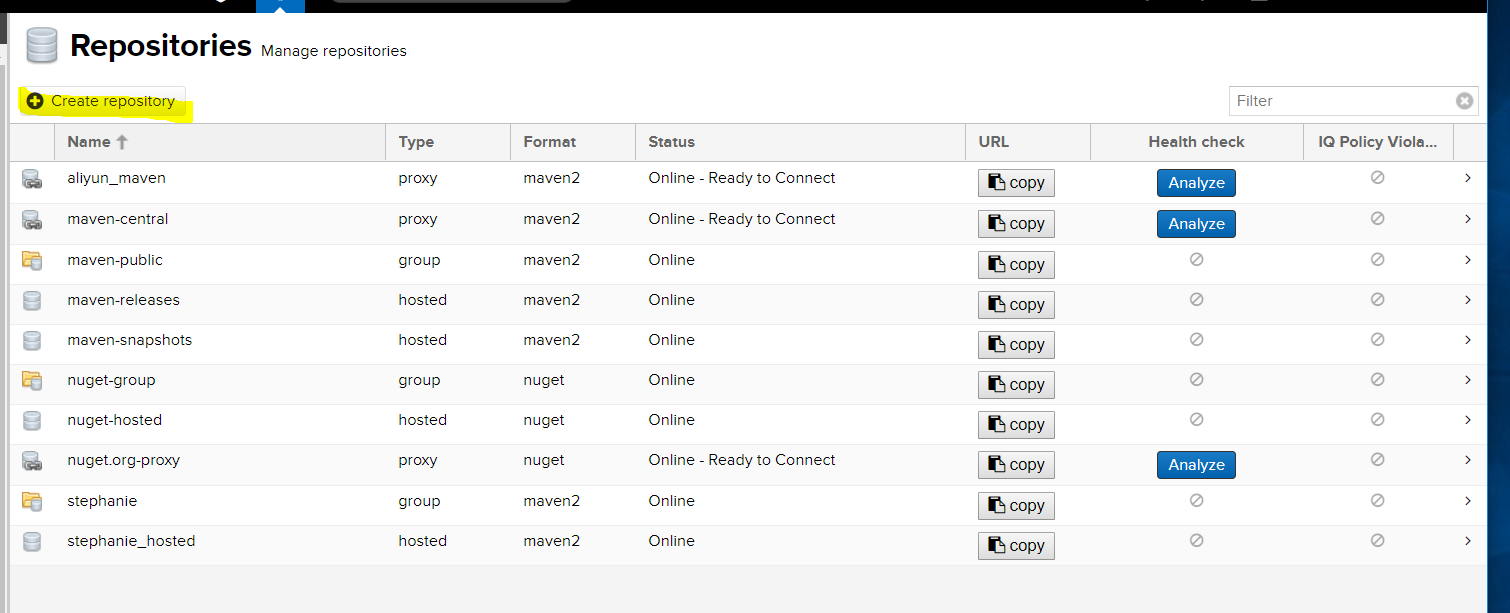Screen dimensions: 1510x613
Task: Click the nuget-hosted health check unavailable icon
Action: [x=1196, y=419]
